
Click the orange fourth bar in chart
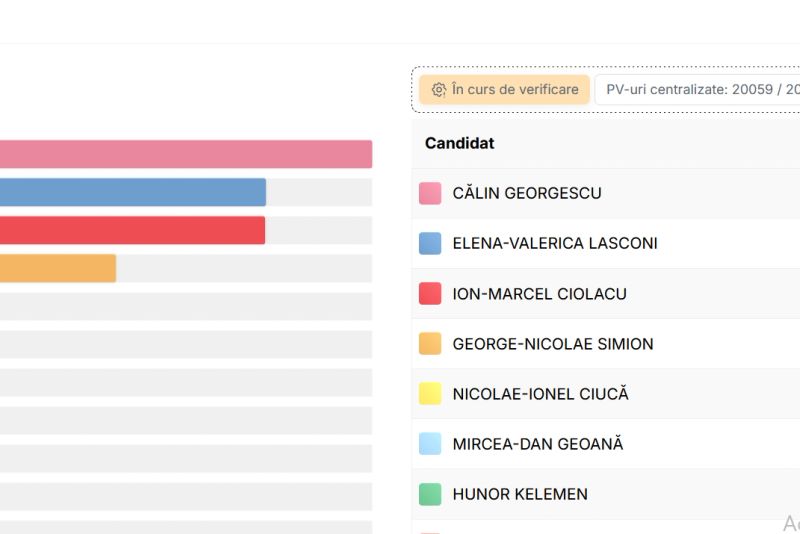(57, 268)
